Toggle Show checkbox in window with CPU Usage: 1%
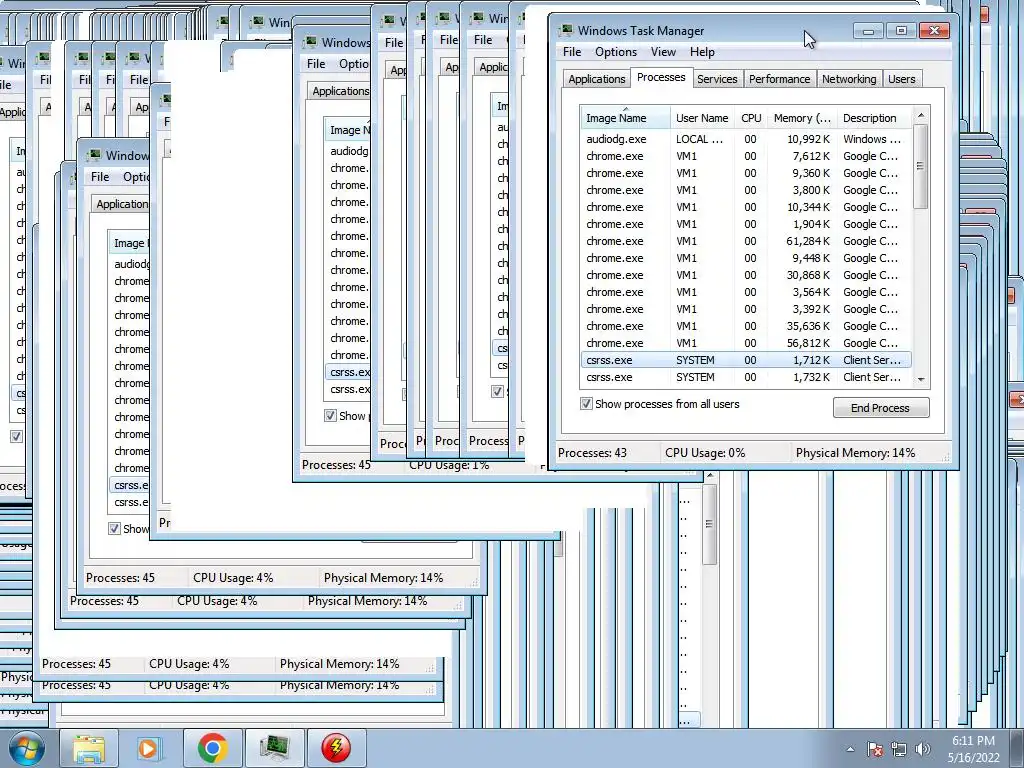This screenshot has height=768, width=1024. tap(330, 416)
